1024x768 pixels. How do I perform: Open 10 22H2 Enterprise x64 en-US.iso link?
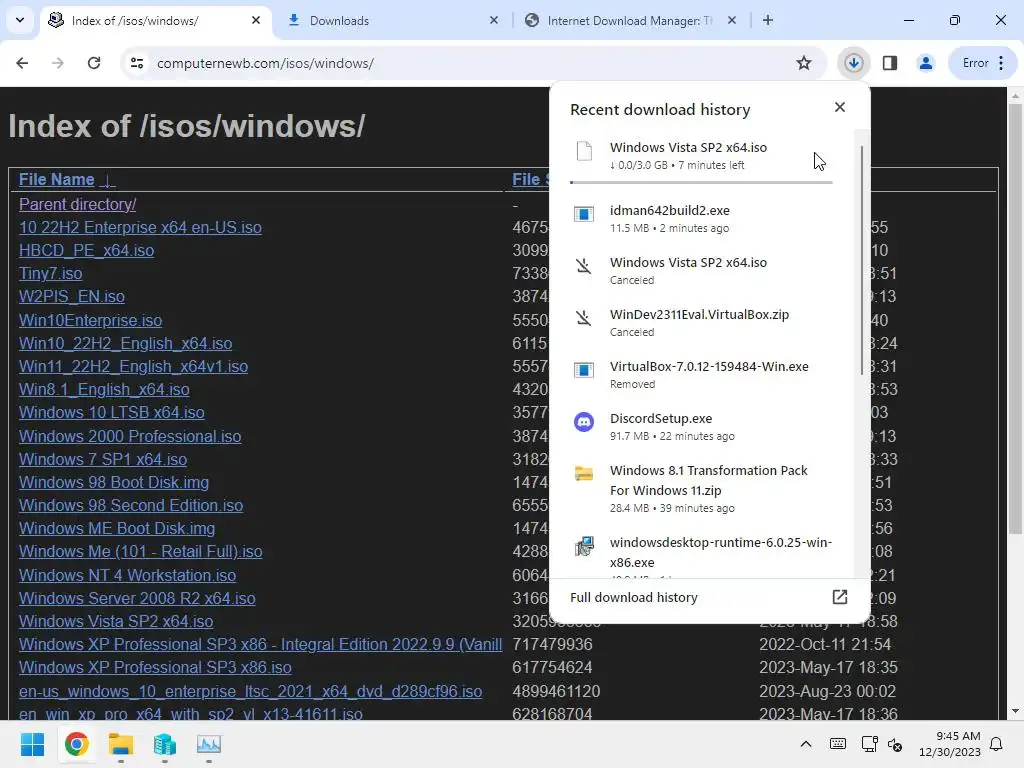(140, 227)
